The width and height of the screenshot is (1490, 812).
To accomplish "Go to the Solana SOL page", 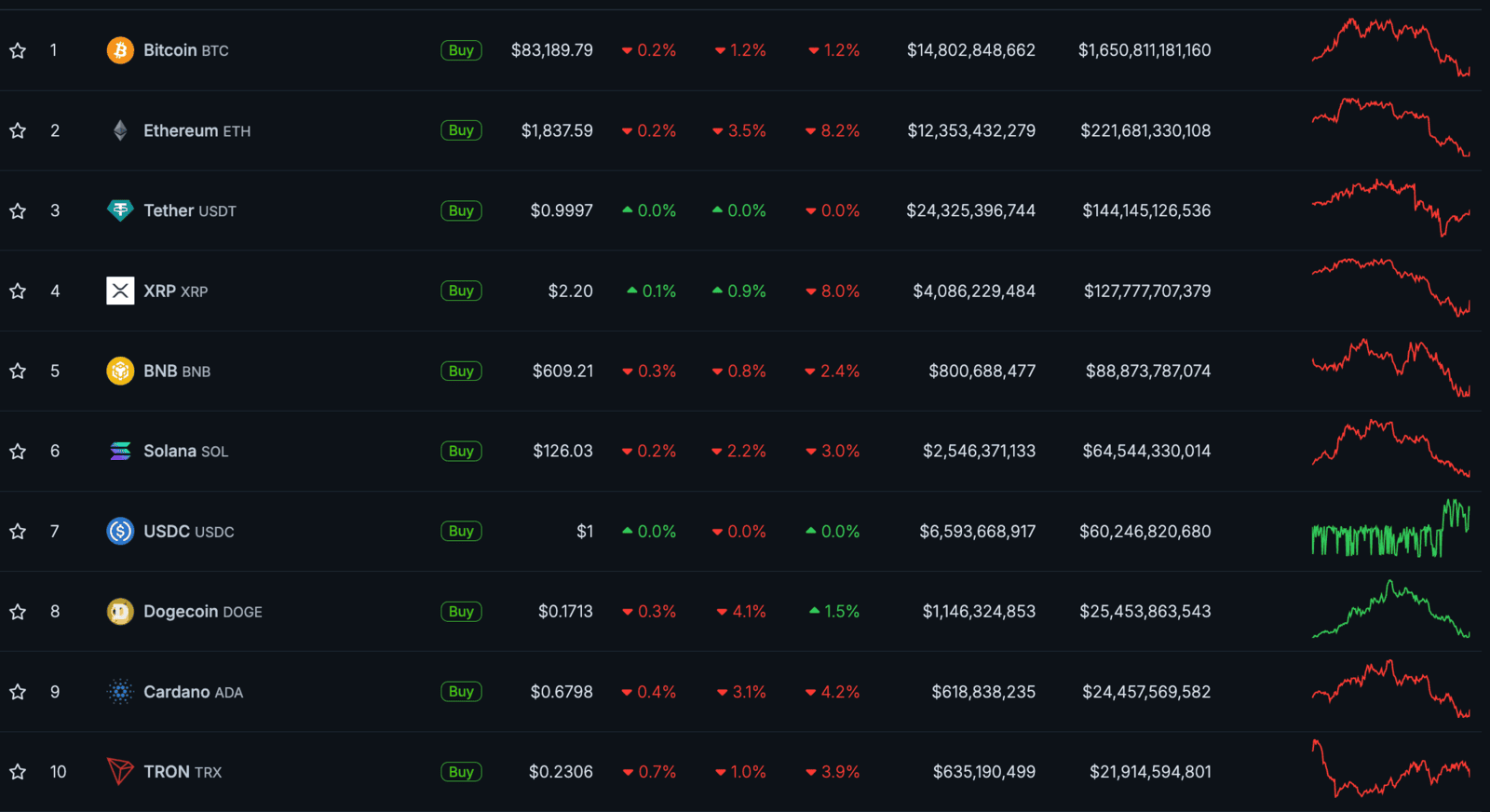I will (x=186, y=451).
